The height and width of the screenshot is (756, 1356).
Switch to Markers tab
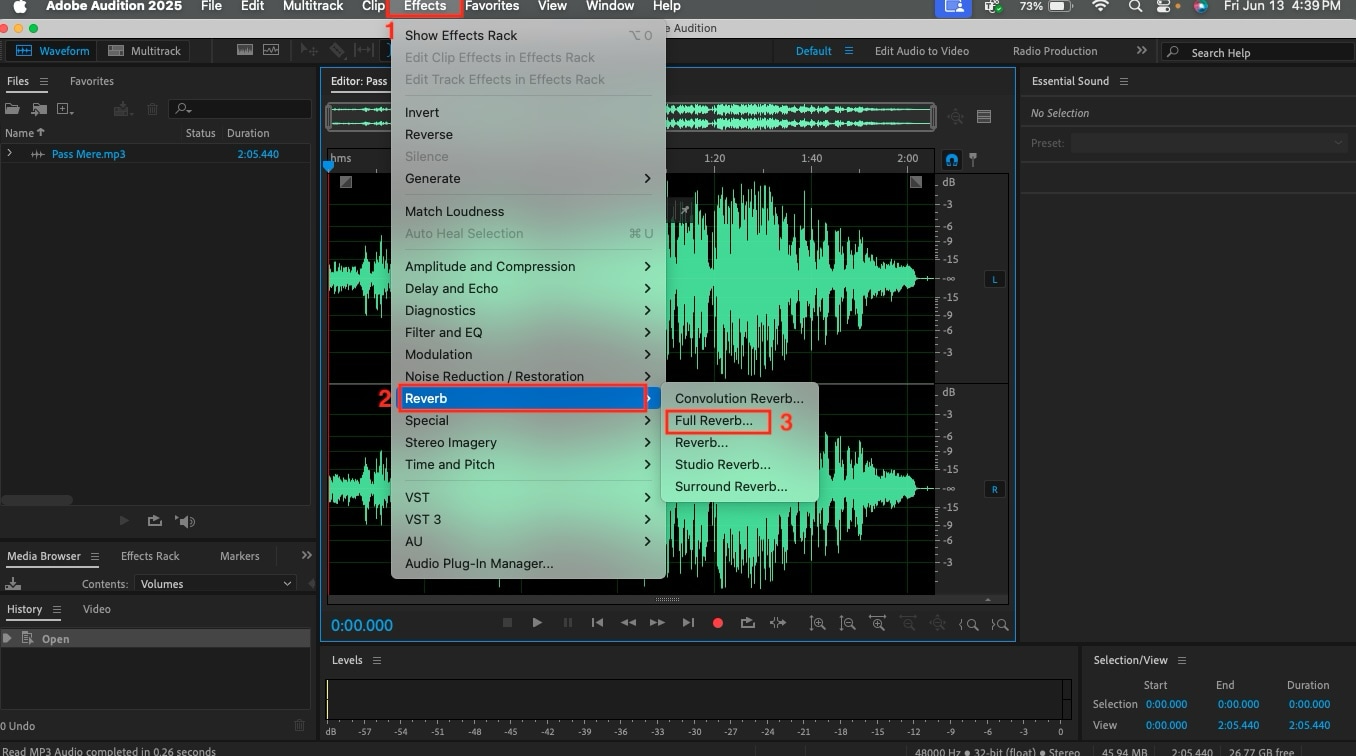pyautogui.click(x=240, y=556)
